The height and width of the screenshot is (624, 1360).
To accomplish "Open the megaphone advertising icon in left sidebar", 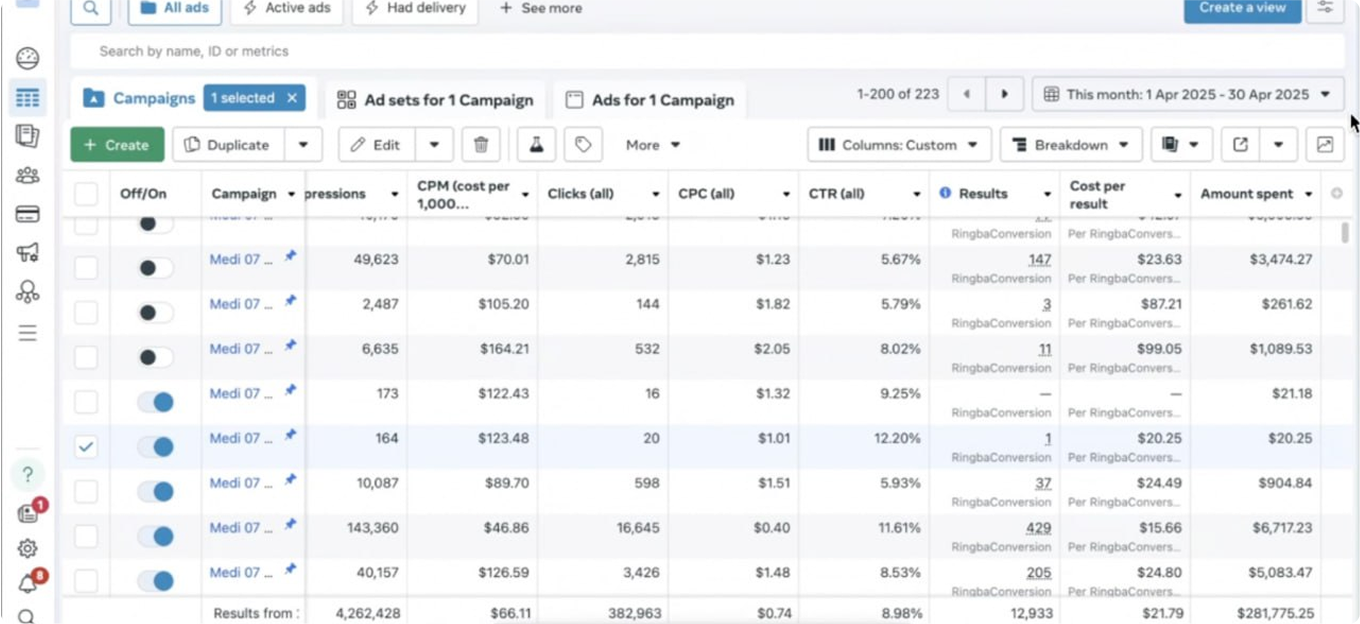I will (27, 253).
